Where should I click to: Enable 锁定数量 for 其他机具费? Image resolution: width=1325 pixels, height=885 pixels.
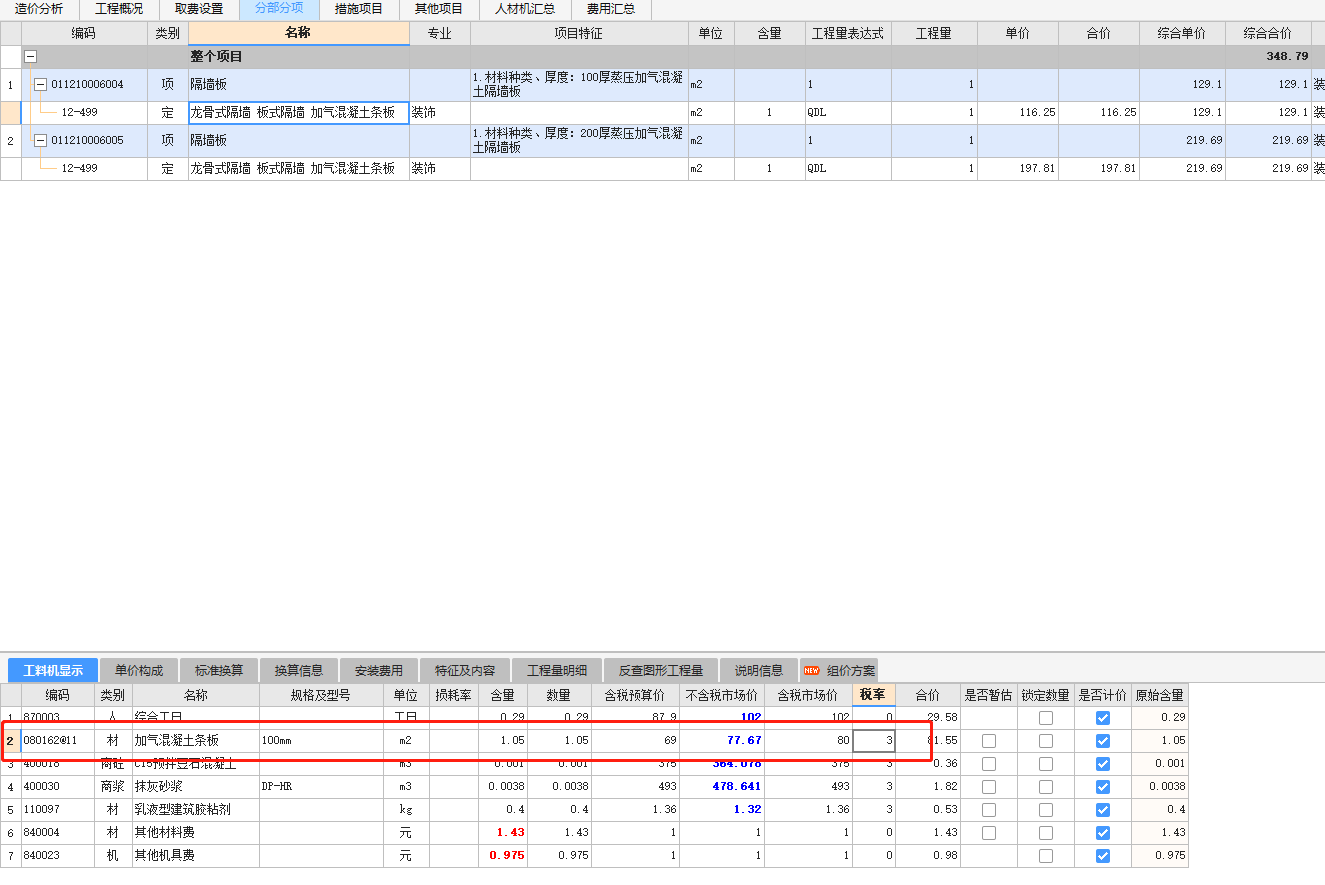[1046, 856]
